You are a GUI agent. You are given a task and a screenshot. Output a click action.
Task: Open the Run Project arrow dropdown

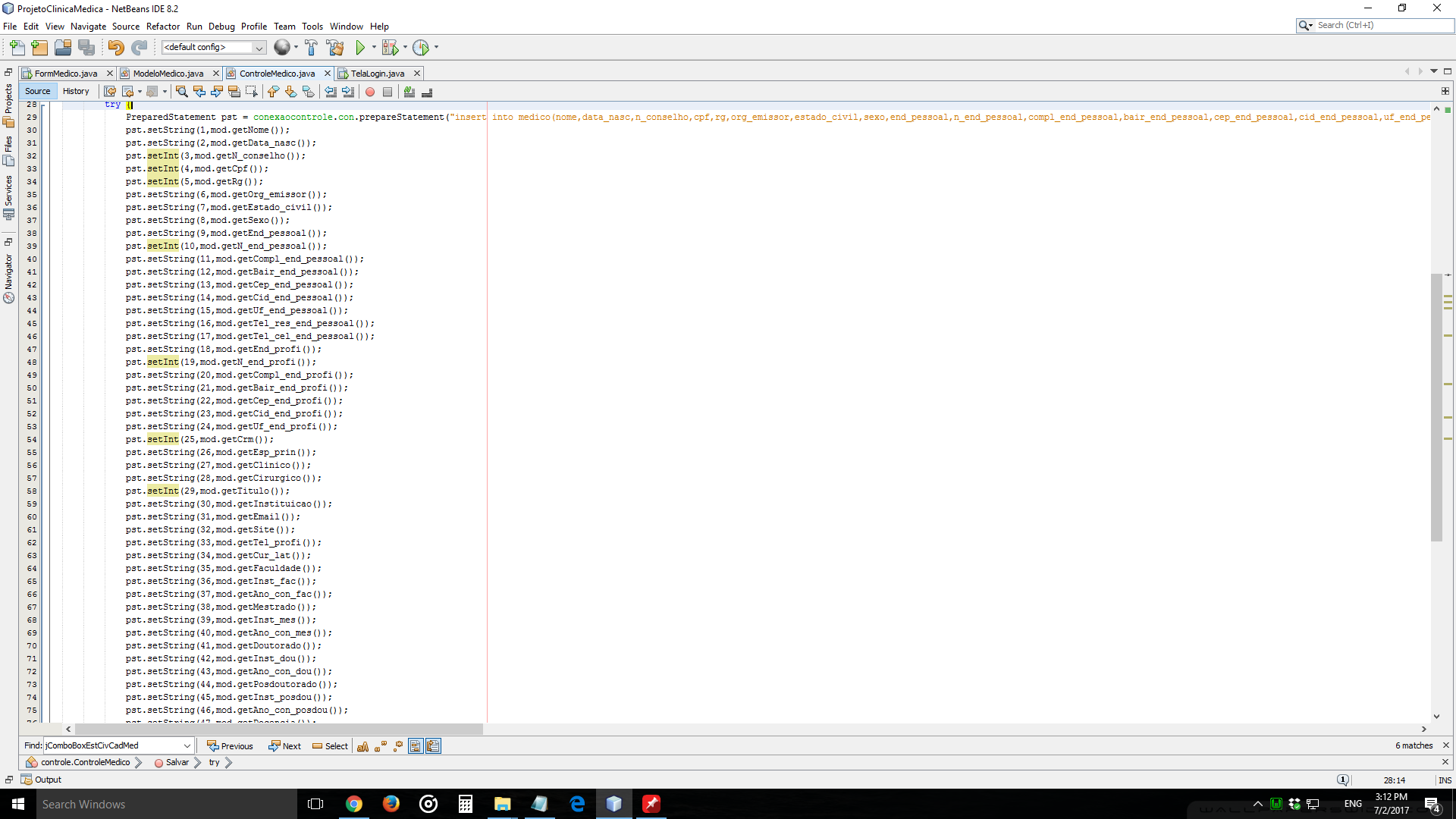click(x=374, y=48)
